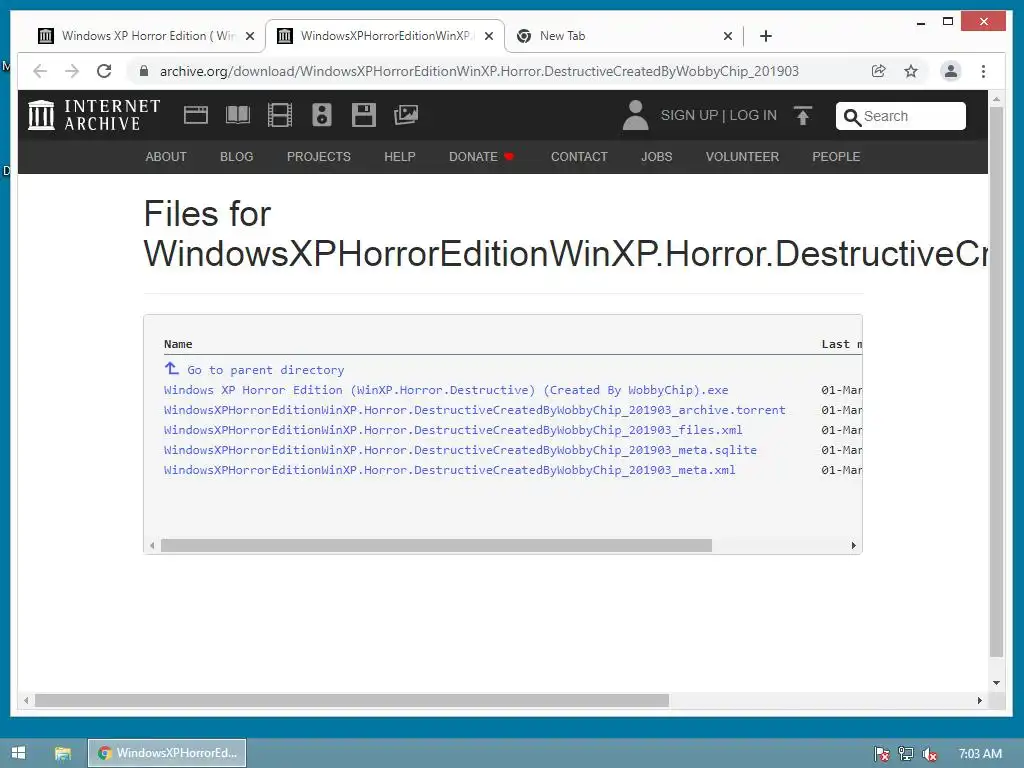
Task: Close the New Tab tab
Action: pyautogui.click(x=728, y=37)
